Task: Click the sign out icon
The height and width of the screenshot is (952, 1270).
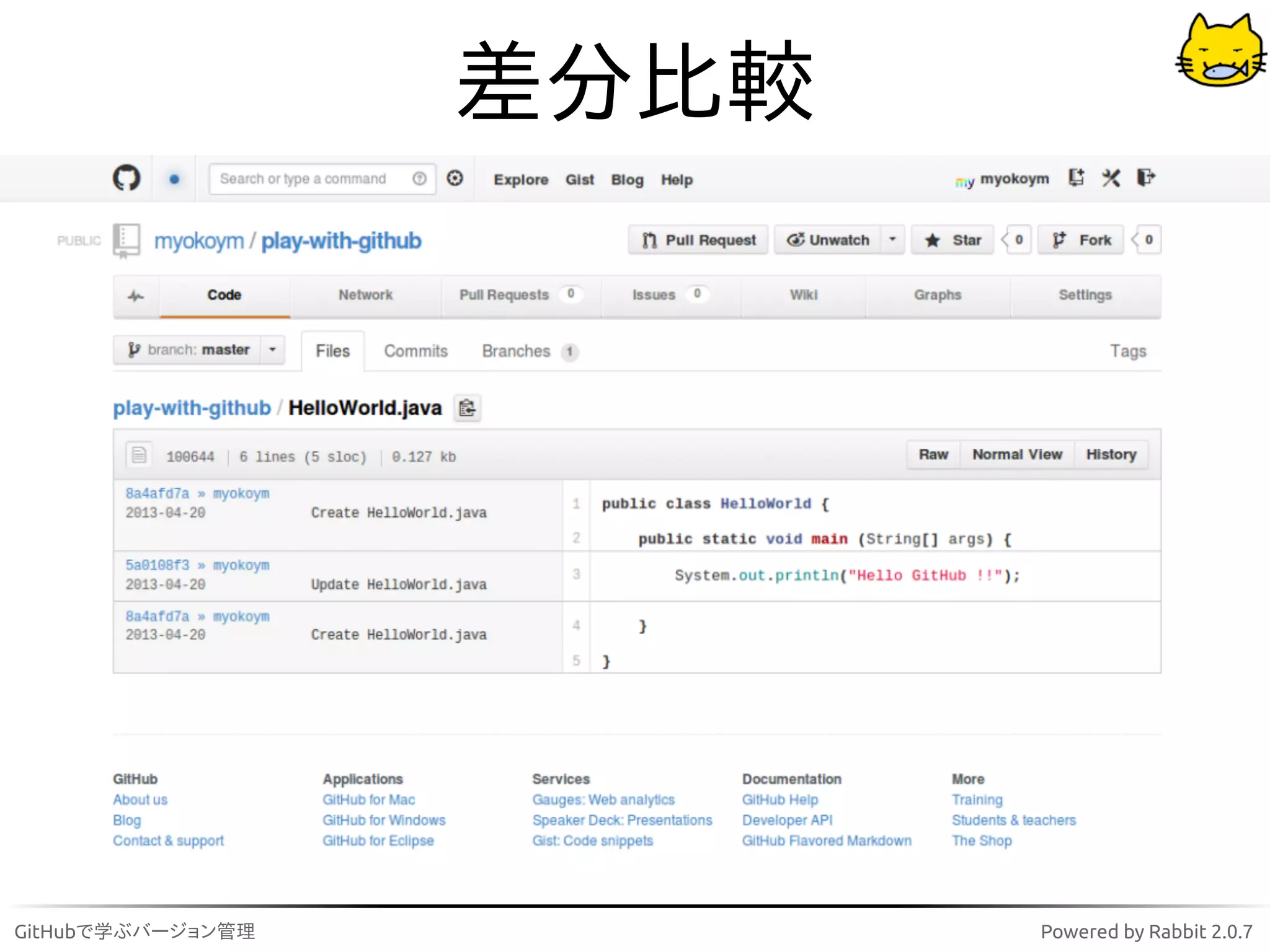Action: [x=1146, y=178]
